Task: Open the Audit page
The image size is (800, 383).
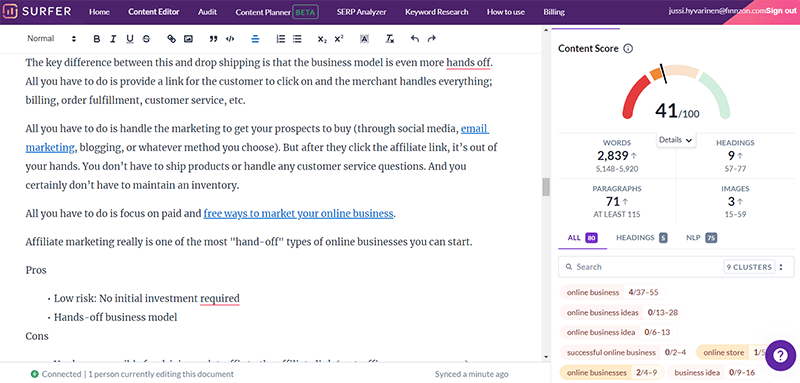Action: 207,12
